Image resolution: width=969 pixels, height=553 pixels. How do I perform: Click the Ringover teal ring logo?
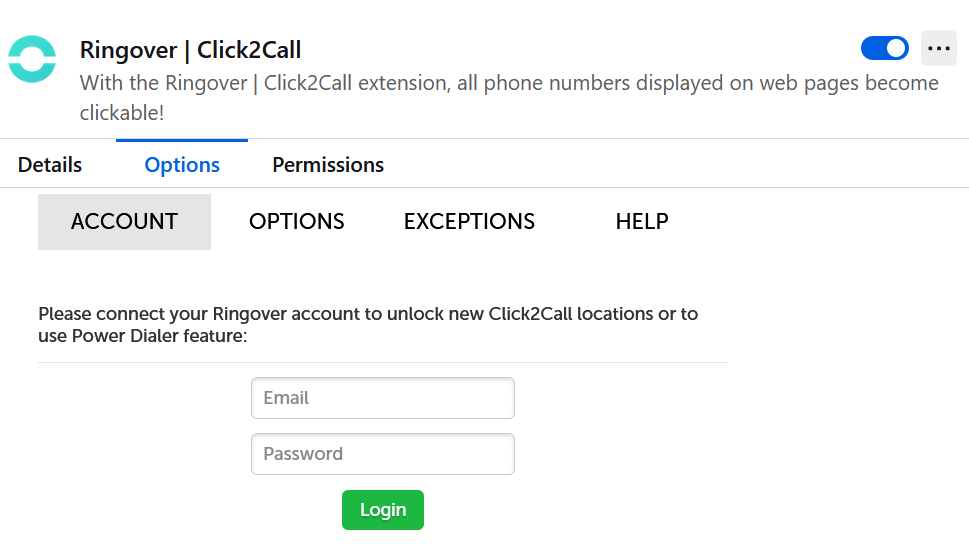click(x=32, y=59)
